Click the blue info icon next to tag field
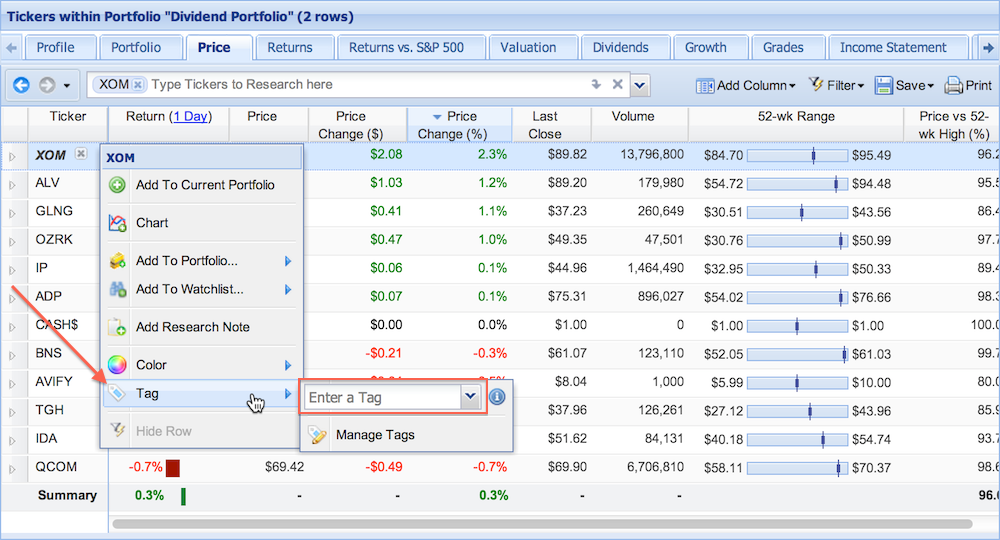This screenshot has width=1000, height=540. coord(497,397)
